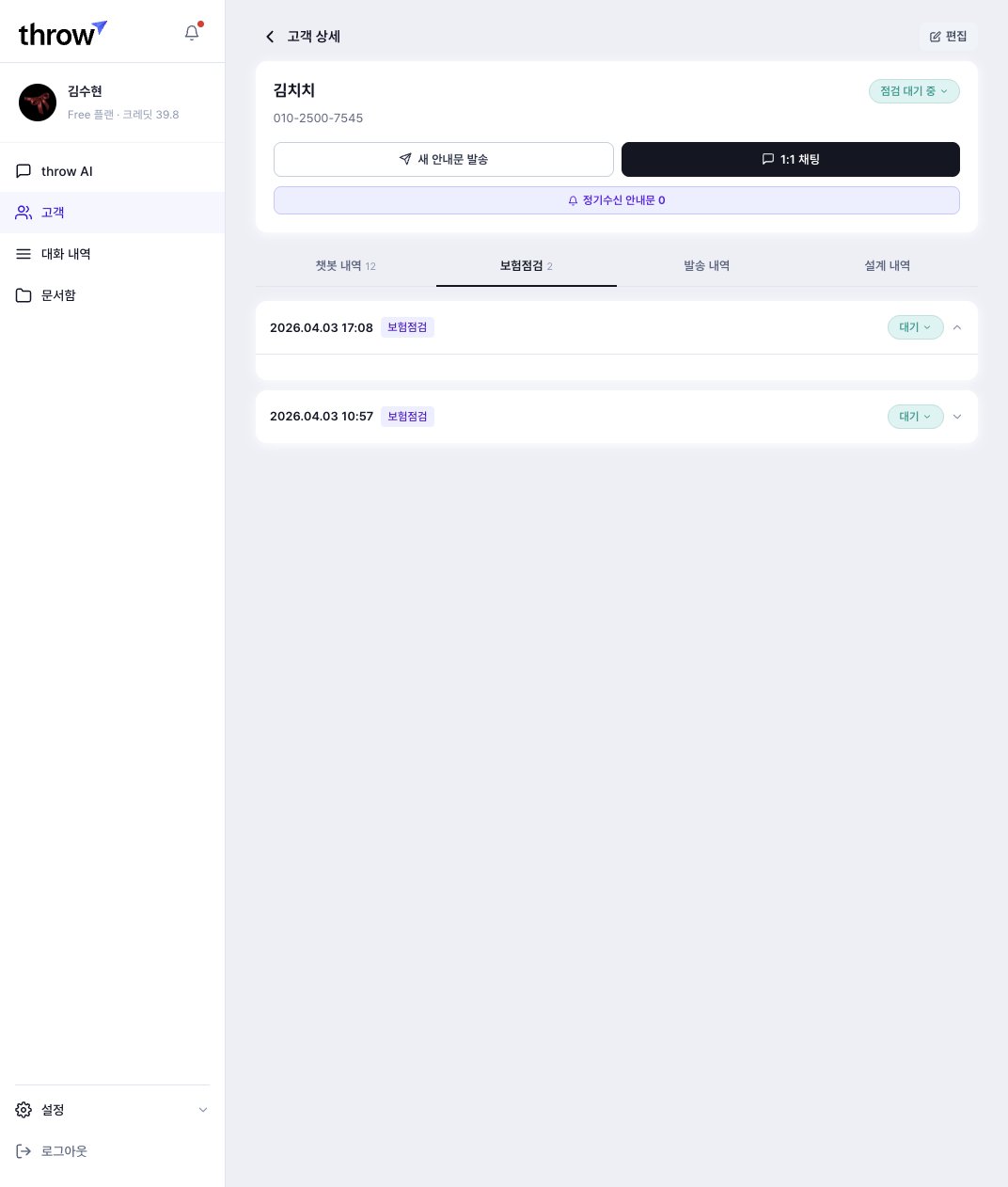Open the 점검 대기 중 status dropdown
This screenshot has height=1187, width=1008.
[x=914, y=91]
